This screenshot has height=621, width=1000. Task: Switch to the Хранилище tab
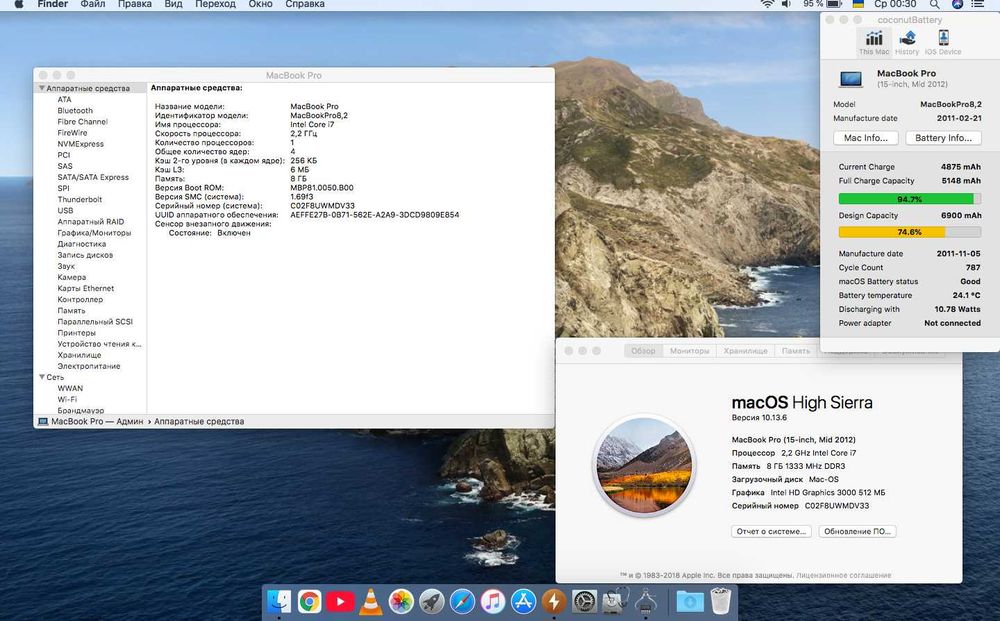[x=746, y=351]
